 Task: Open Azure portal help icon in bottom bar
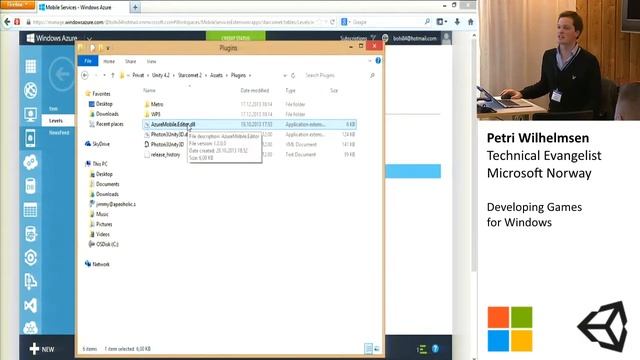[x=435, y=349]
